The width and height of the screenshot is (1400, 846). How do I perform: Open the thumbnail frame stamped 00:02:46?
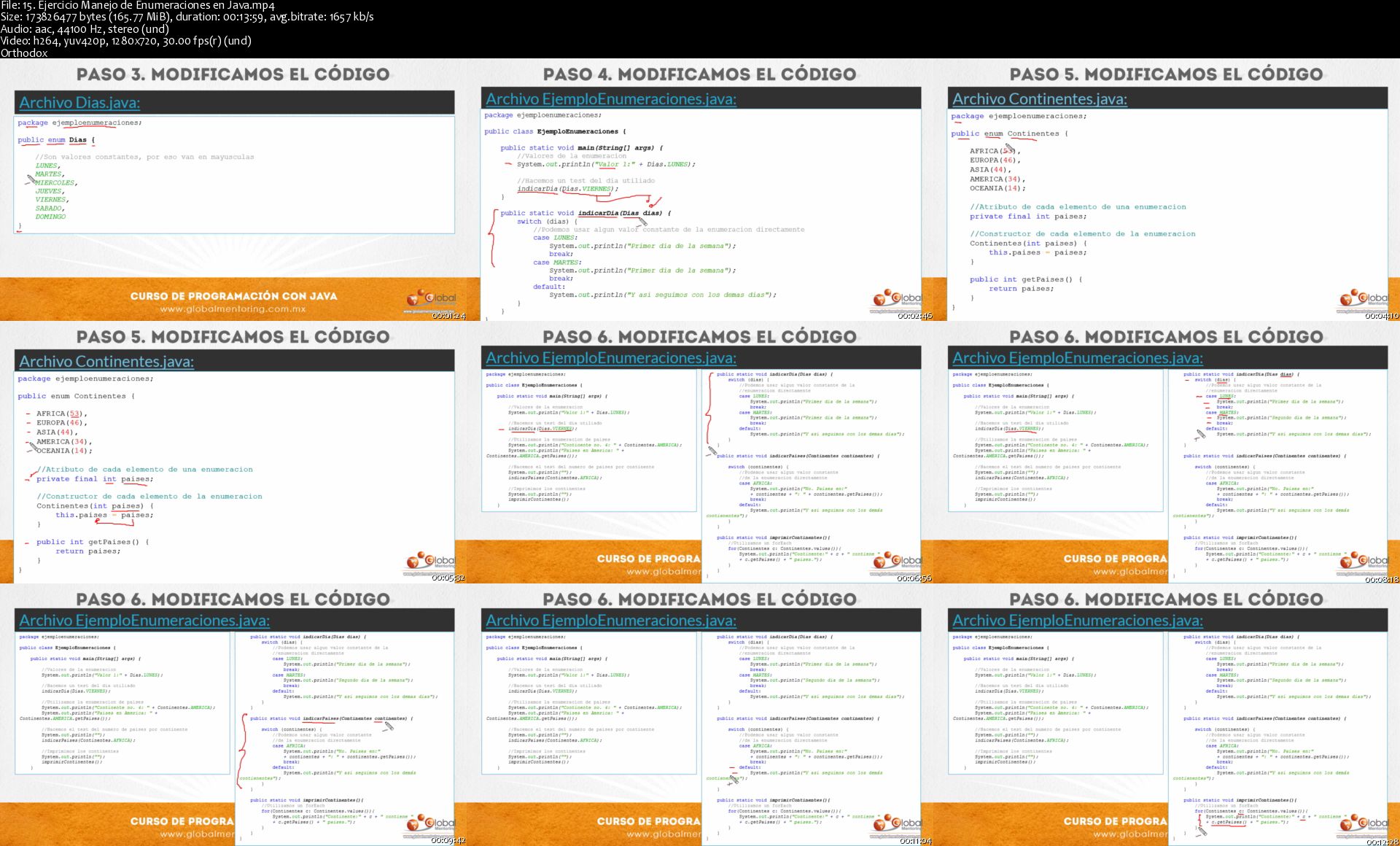pos(700,190)
